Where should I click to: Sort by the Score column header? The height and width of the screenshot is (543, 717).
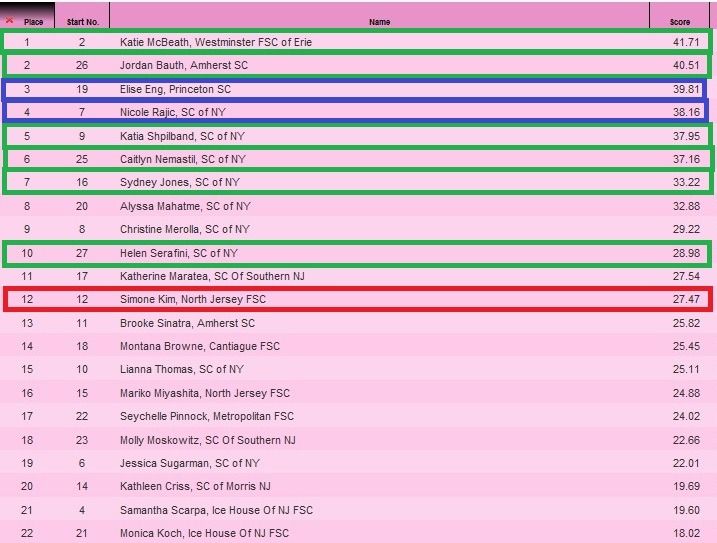[x=680, y=22]
